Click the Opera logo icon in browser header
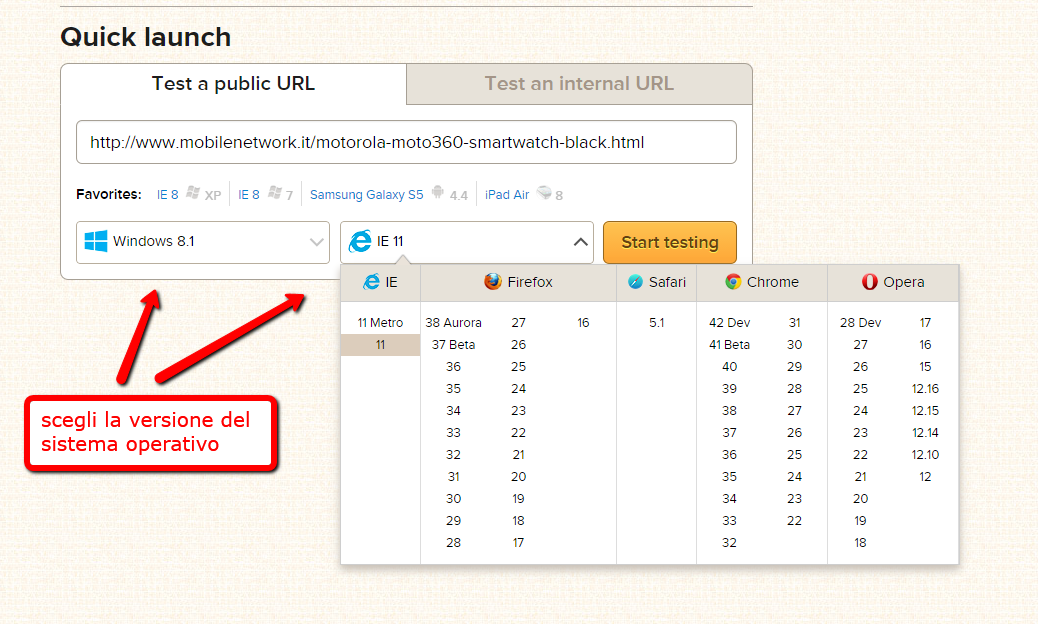The width and height of the screenshot is (1038, 624). pos(869,282)
